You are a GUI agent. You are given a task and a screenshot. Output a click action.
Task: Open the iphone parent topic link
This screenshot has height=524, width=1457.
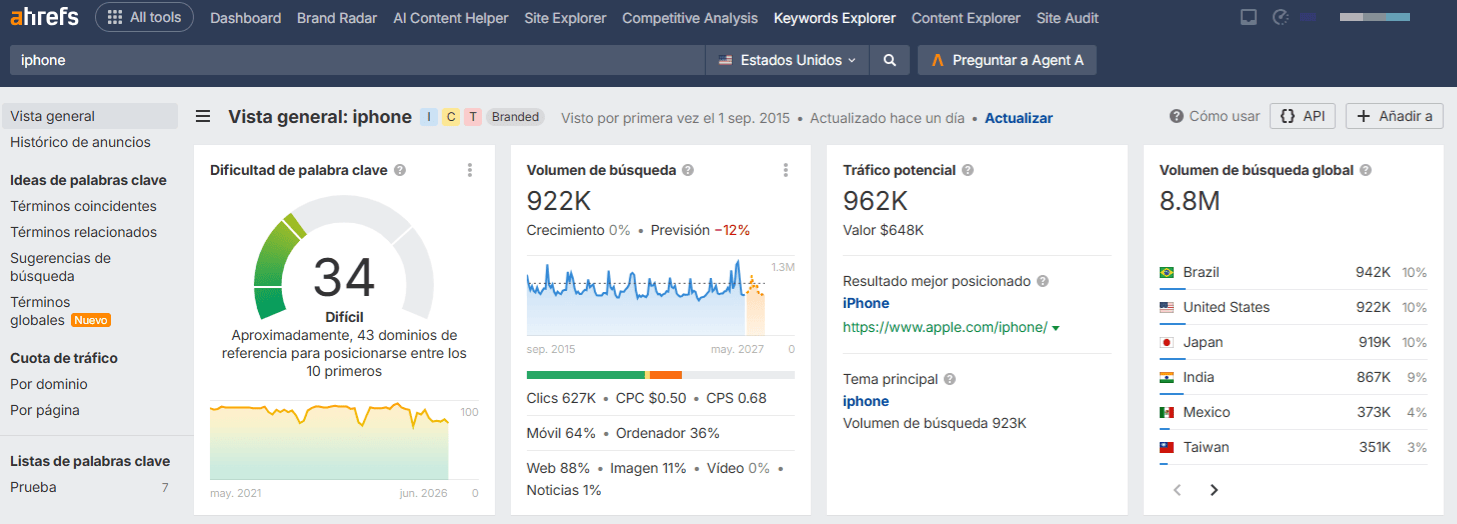coord(866,401)
